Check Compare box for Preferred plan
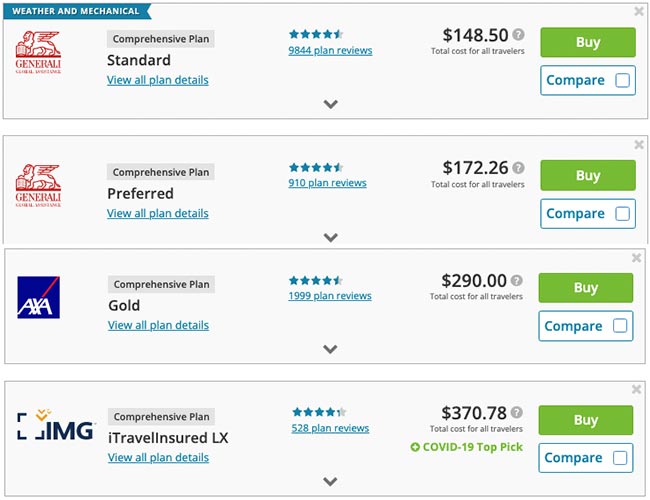The height and width of the screenshot is (500, 650). (623, 213)
